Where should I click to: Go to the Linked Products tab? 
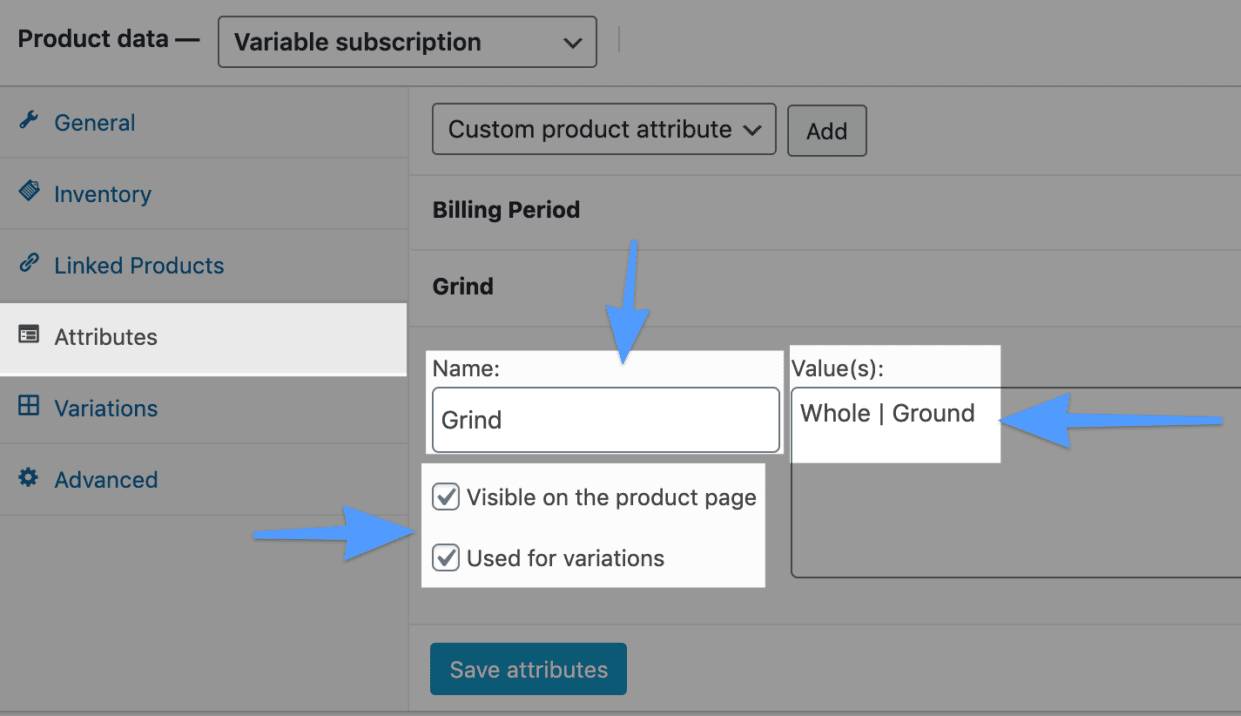(x=204, y=265)
